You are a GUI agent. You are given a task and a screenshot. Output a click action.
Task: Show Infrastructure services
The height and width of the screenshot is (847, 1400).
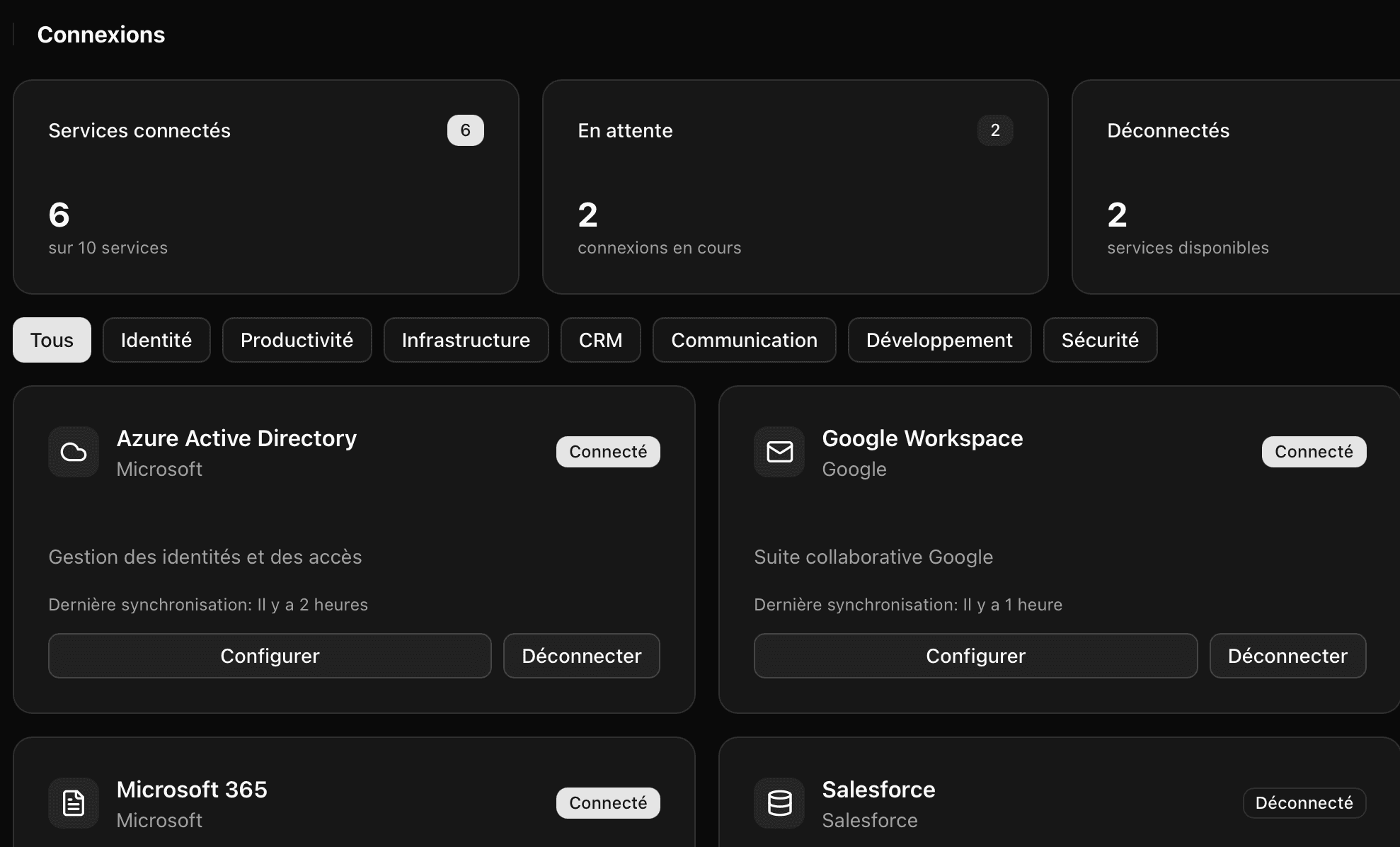pyautogui.click(x=466, y=340)
